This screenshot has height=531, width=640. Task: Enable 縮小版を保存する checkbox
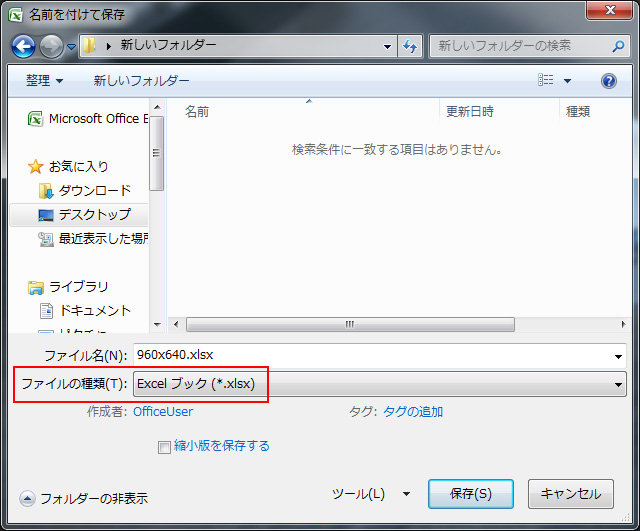tap(164, 447)
